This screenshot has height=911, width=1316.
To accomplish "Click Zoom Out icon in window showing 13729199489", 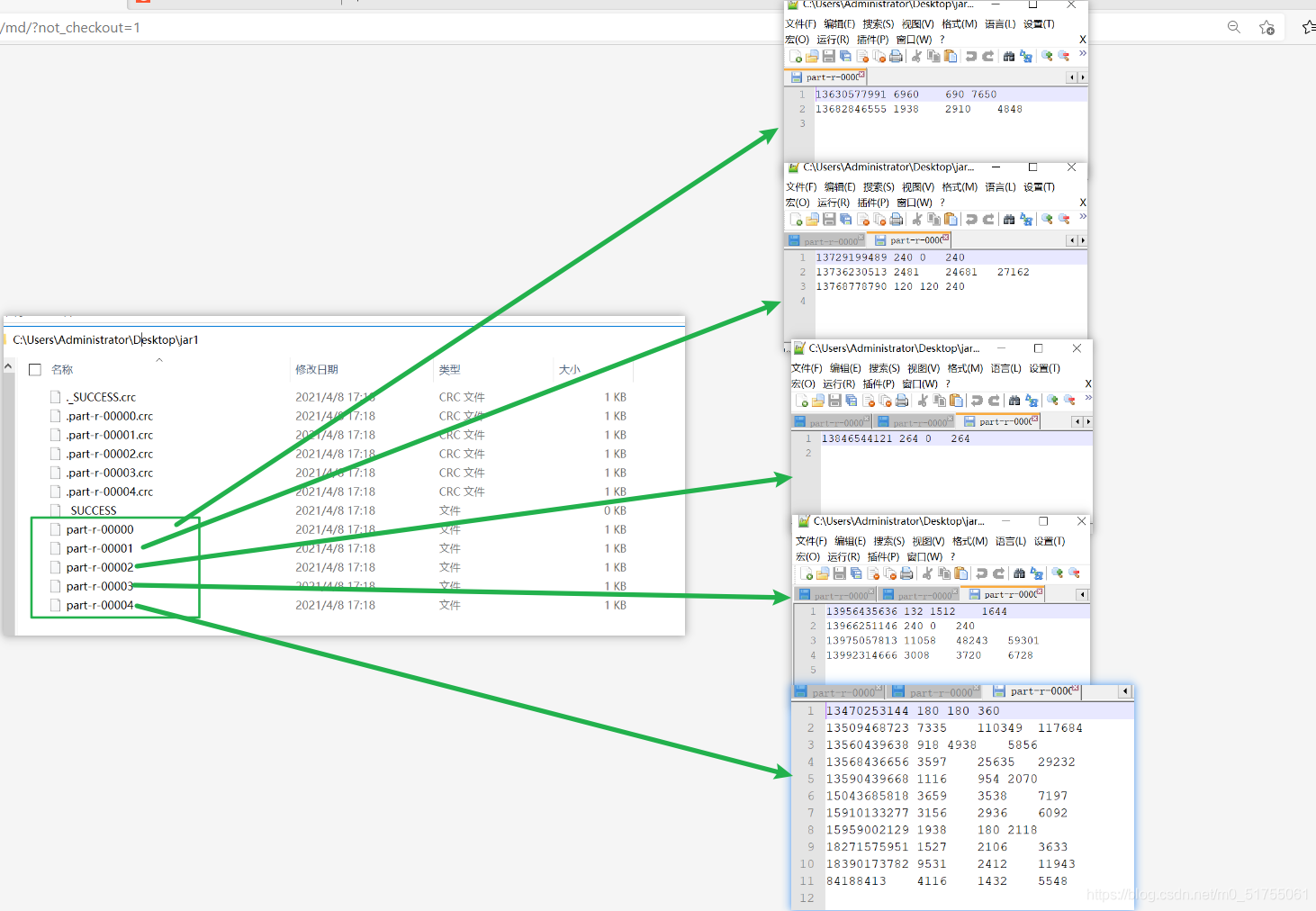I will (x=1064, y=219).
